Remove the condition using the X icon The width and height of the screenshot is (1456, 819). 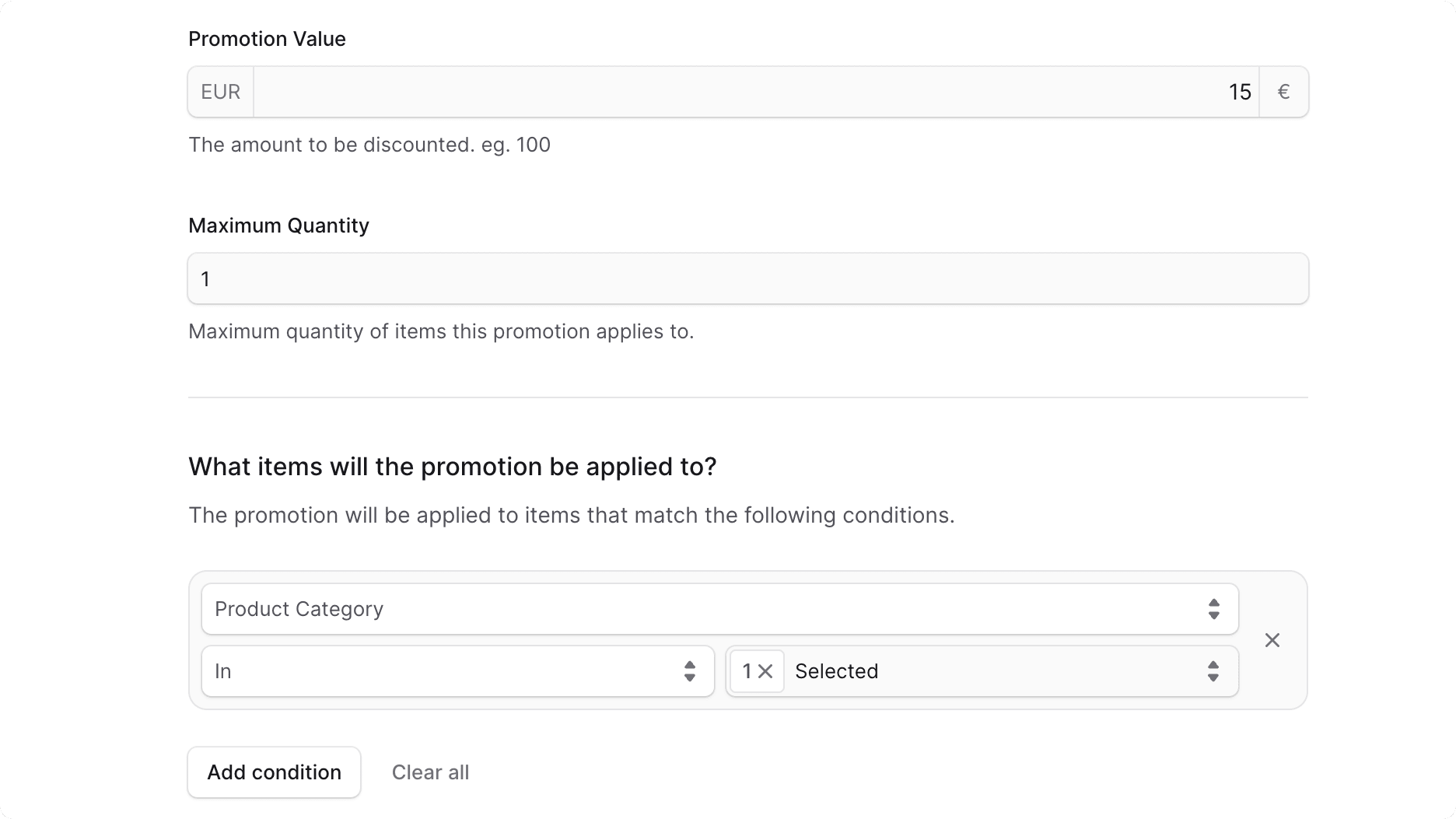pos(1272,640)
